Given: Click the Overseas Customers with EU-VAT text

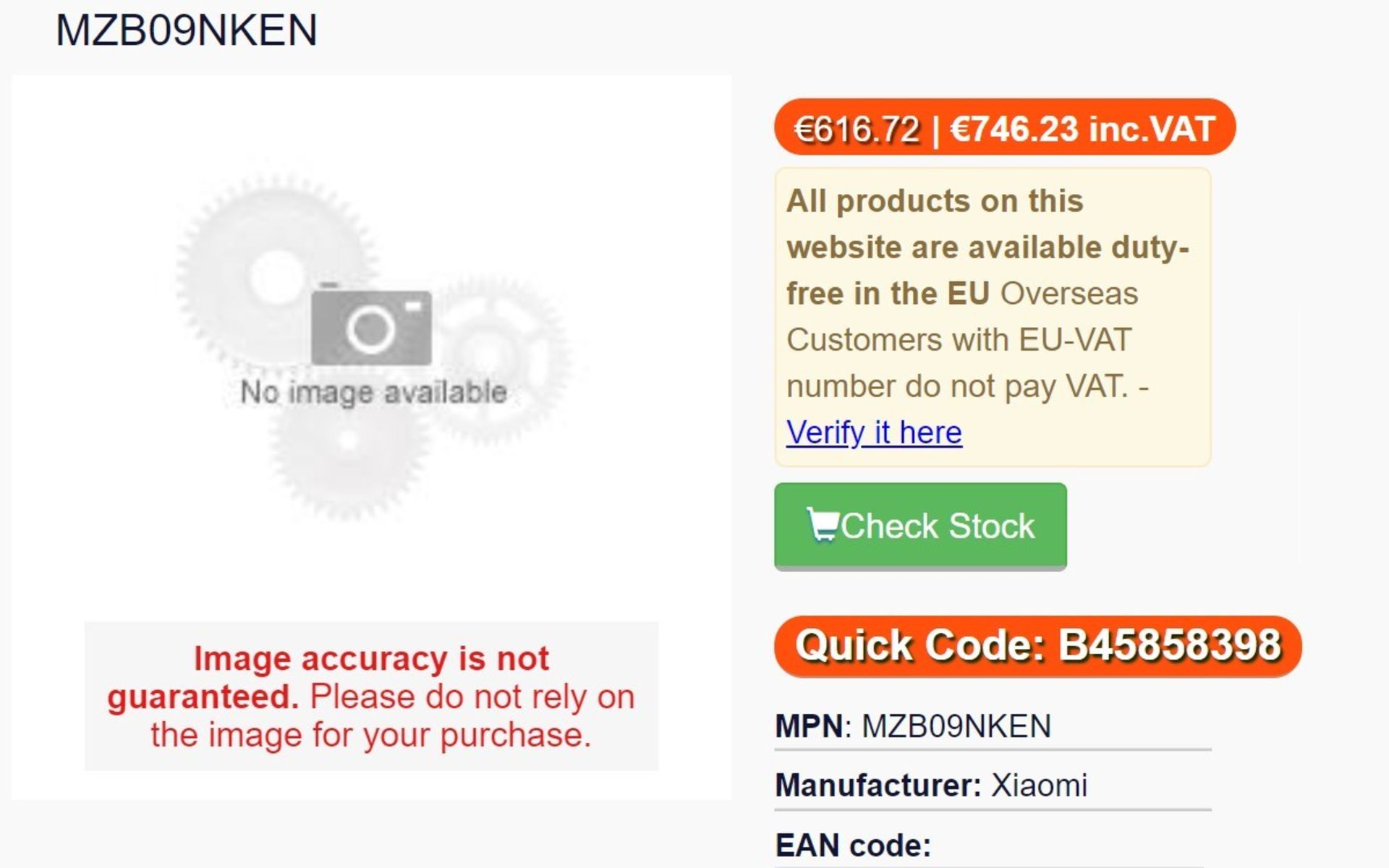Looking at the screenshot, I should [x=962, y=317].
